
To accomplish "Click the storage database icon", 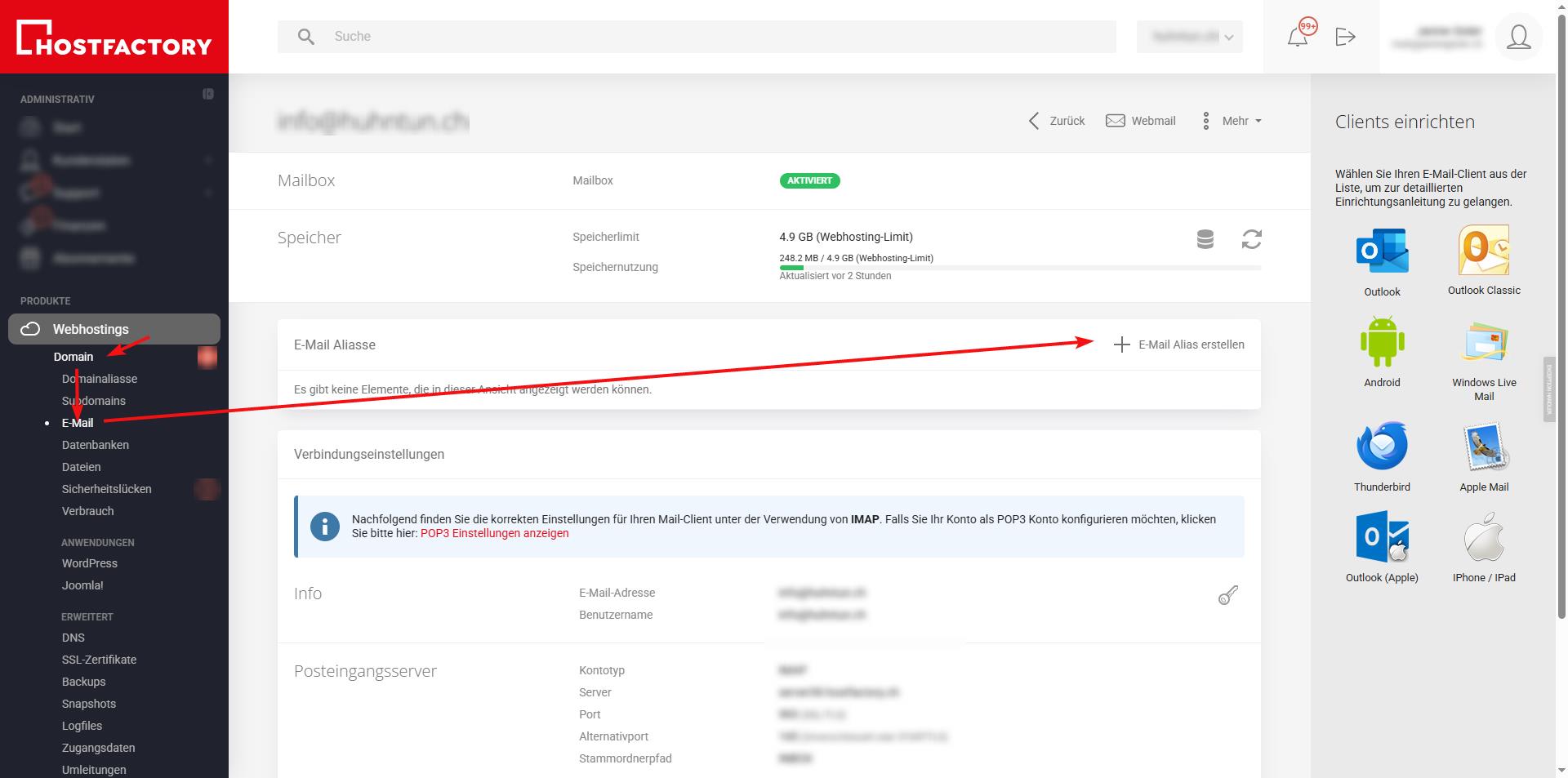I will tap(1205, 239).
